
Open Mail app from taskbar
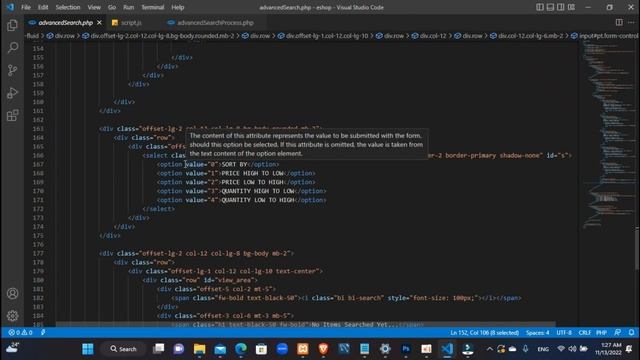220,349
